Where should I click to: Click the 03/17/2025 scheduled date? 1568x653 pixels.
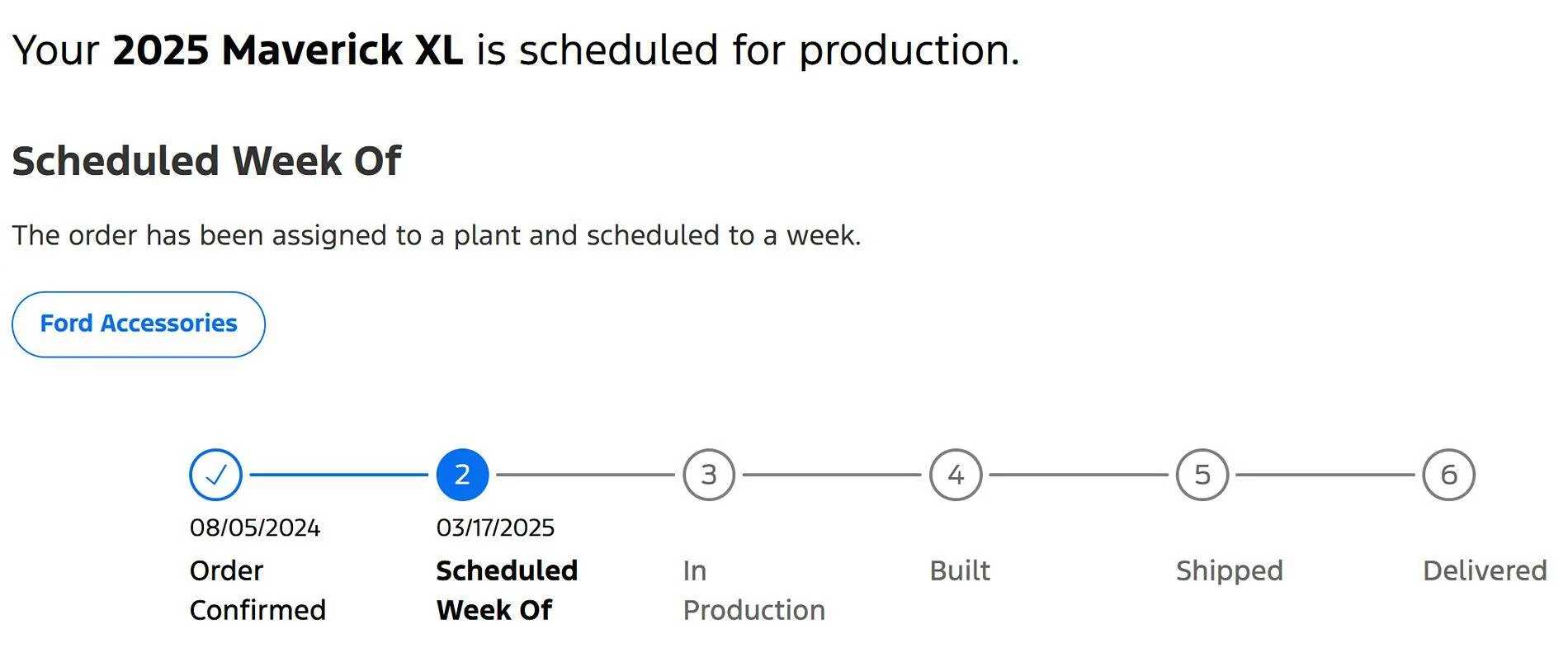495,528
